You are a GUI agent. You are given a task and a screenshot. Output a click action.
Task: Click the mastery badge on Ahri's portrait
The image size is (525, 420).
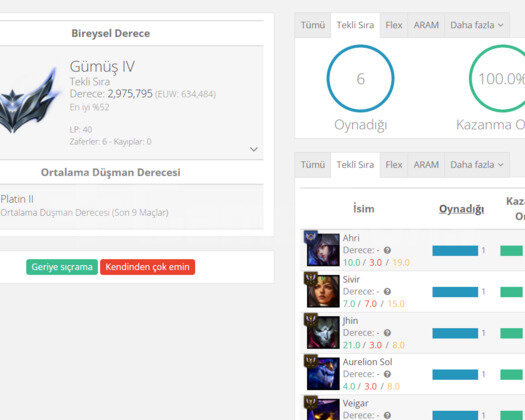[x=311, y=237]
